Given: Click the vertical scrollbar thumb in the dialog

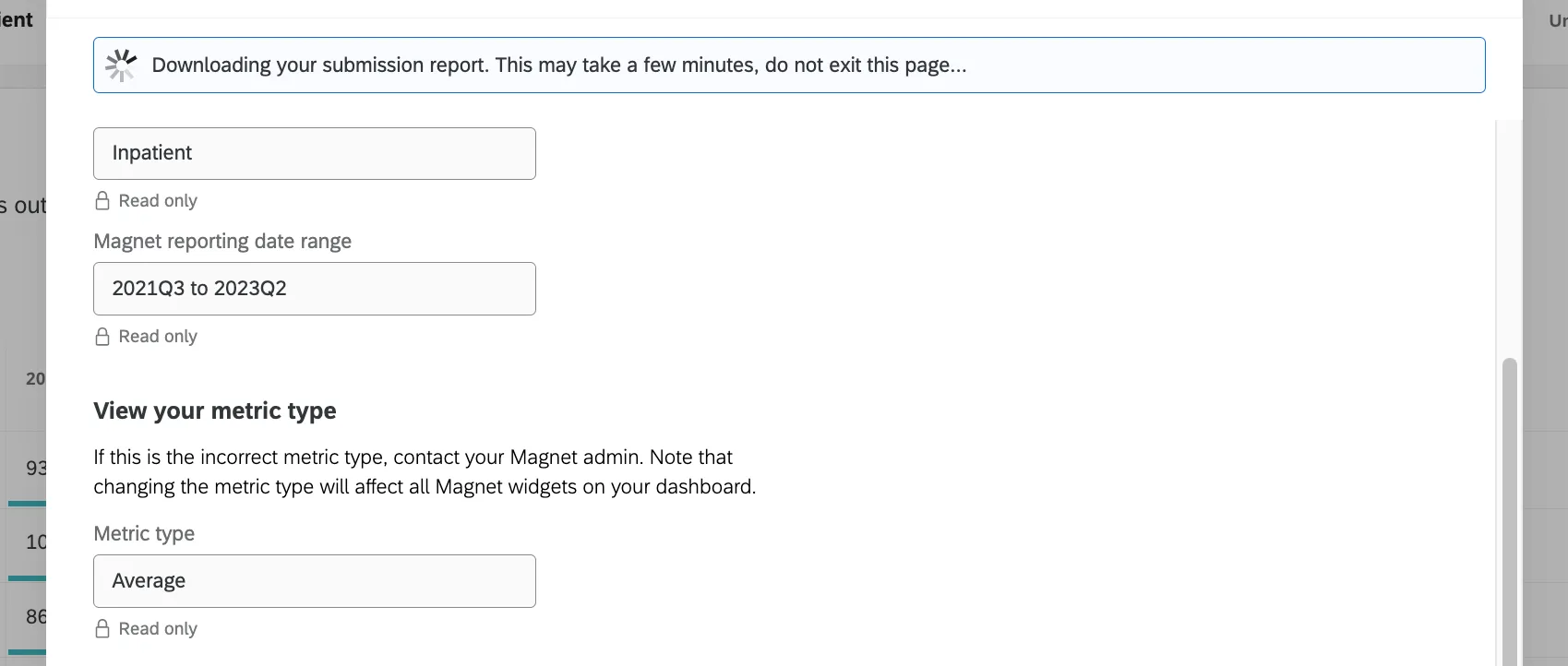Looking at the screenshot, I should coord(1509,507).
